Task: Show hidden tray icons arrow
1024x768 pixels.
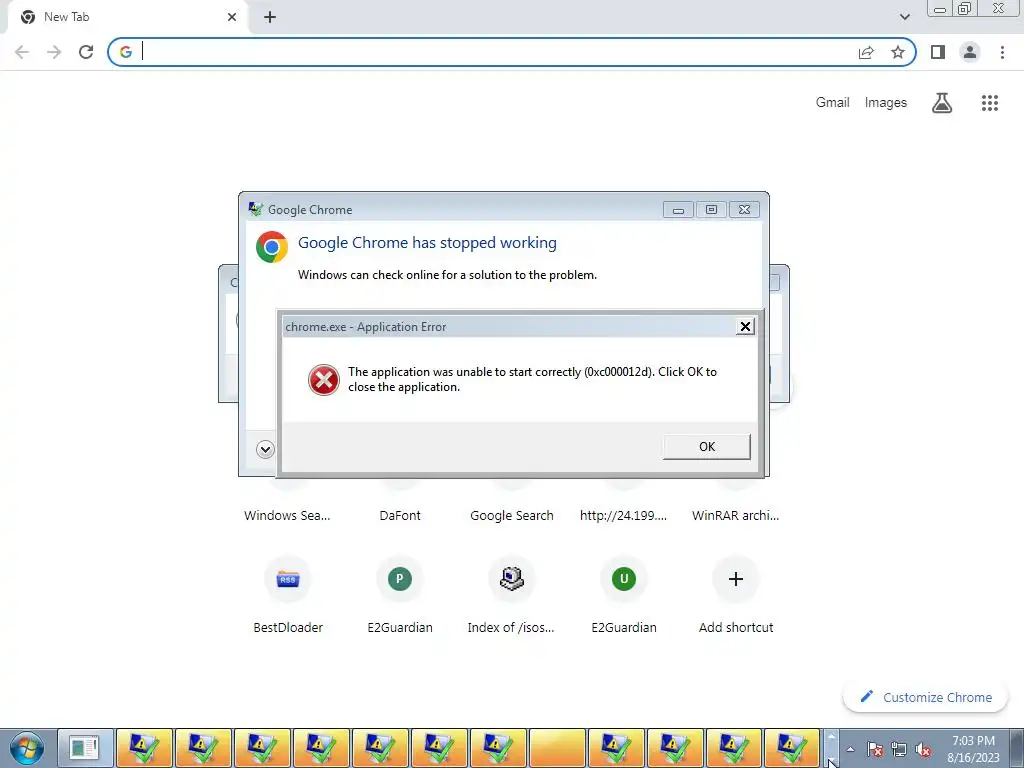Action: pos(850,749)
